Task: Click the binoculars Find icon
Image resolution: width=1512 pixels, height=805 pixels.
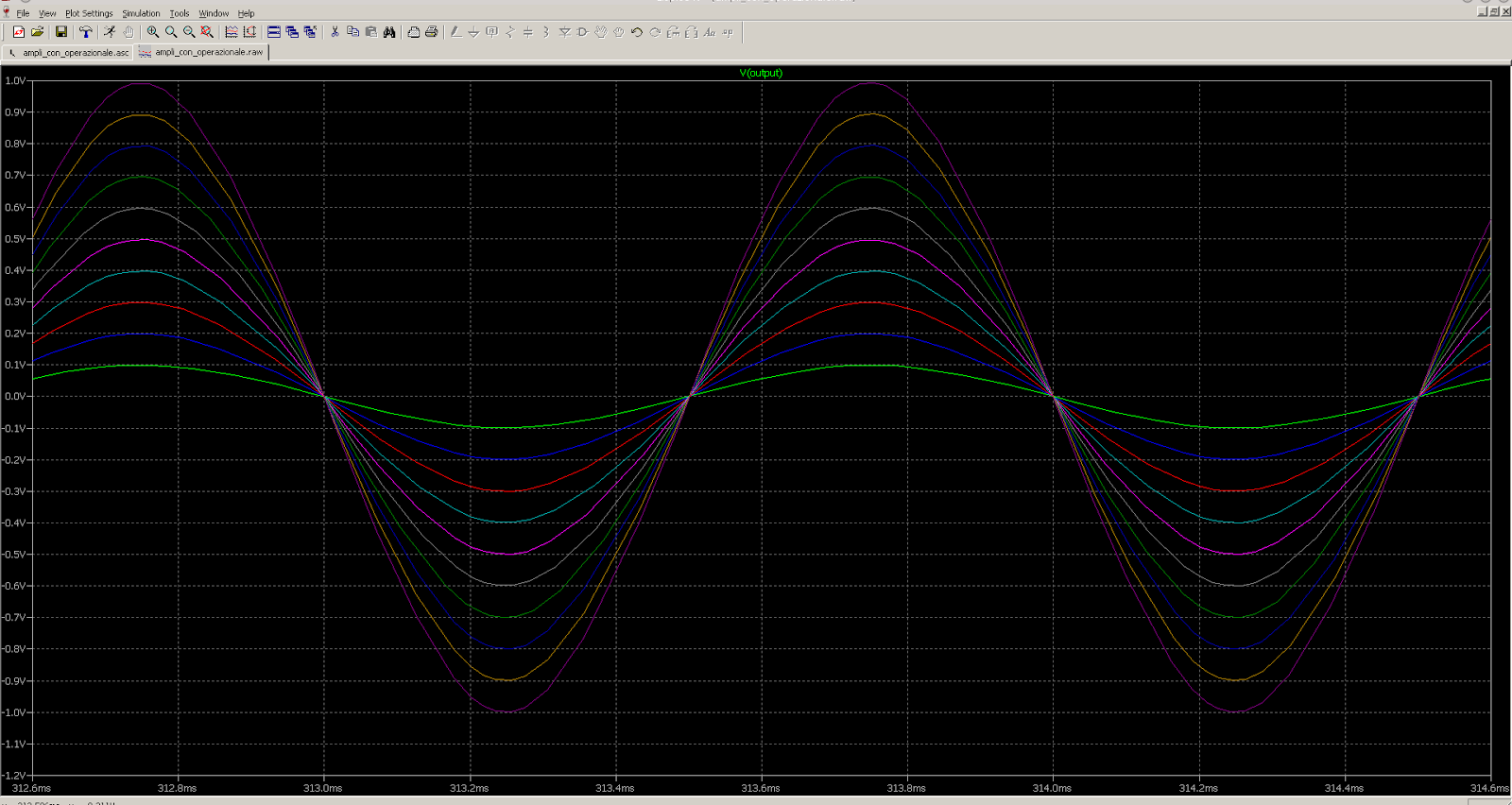Action: pos(389,32)
